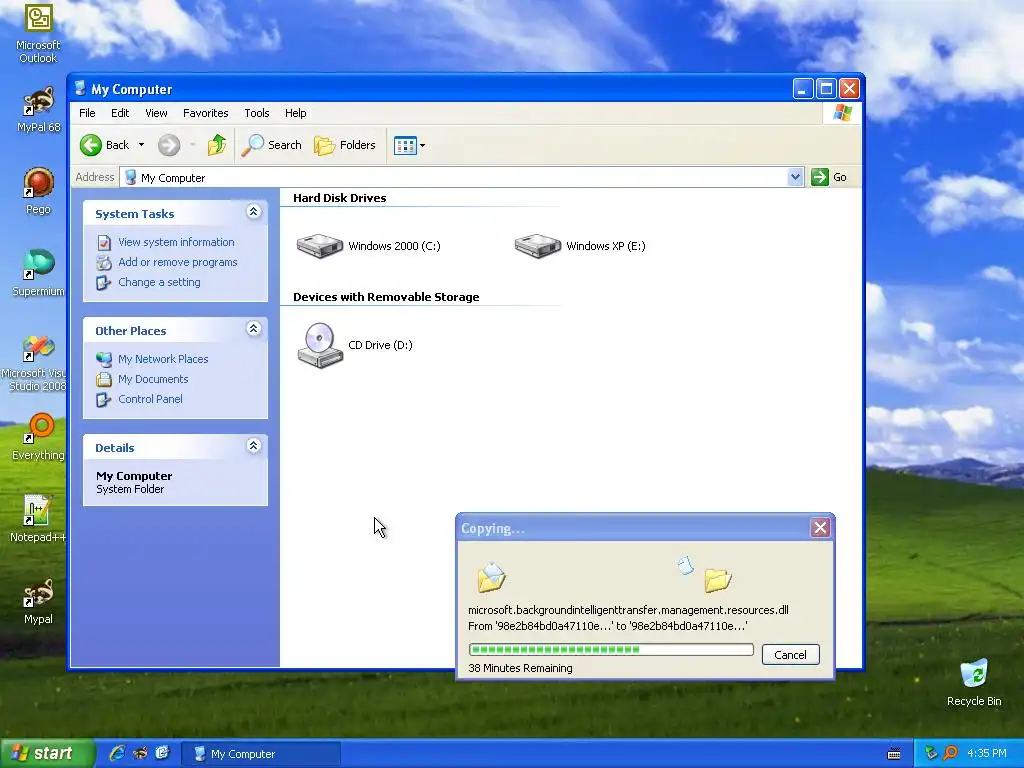Open the Back history dropdown arrow

click(x=141, y=145)
